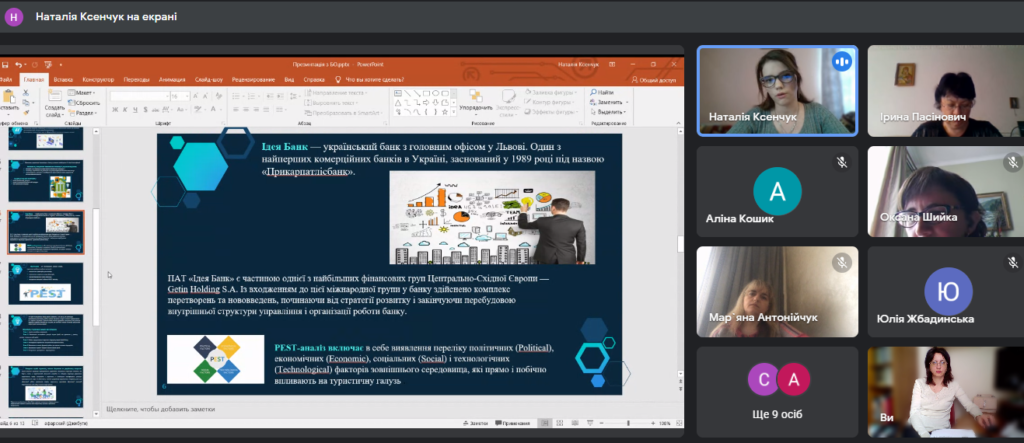Switch to the Слайд-шоу ribbon tab
1024x443 pixels.
(x=210, y=80)
